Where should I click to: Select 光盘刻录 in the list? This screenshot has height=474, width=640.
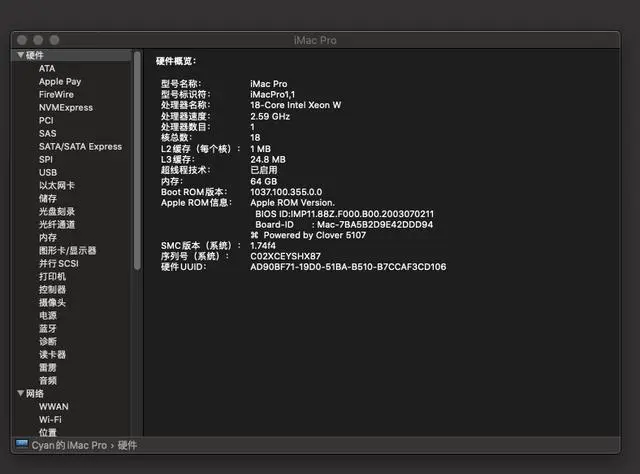point(57,211)
